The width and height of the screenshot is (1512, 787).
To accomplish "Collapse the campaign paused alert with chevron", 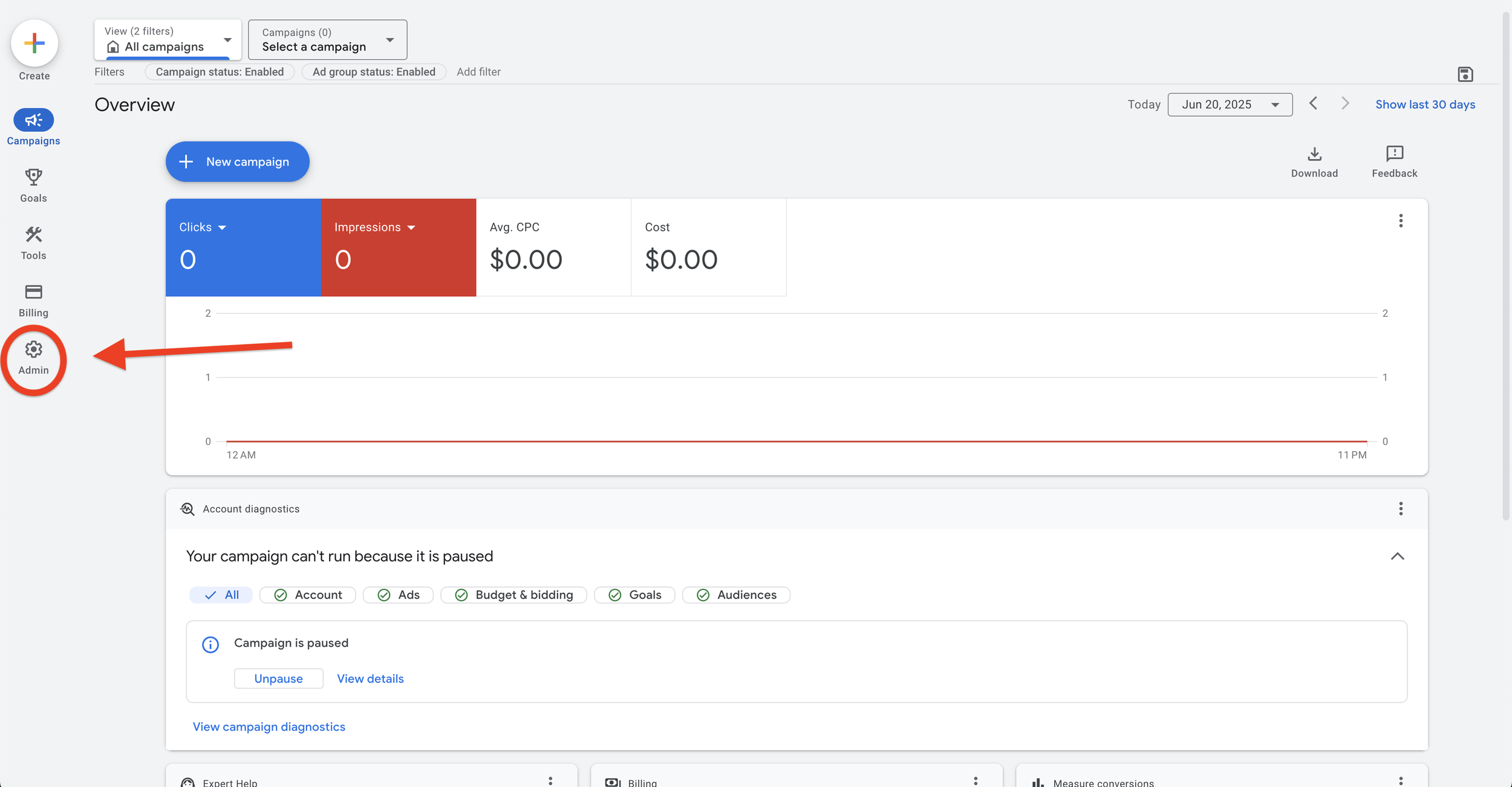I will 1398,556.
